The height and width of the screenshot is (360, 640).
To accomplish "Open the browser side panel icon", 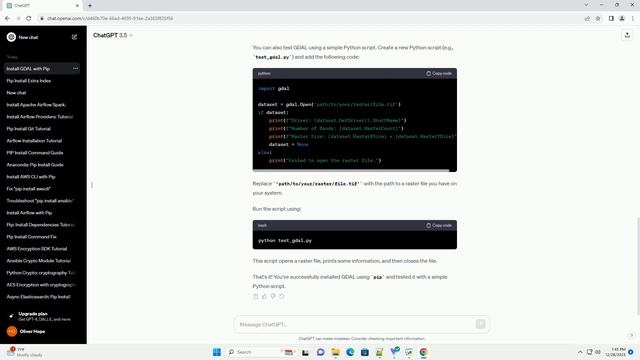I will (611, 18).
